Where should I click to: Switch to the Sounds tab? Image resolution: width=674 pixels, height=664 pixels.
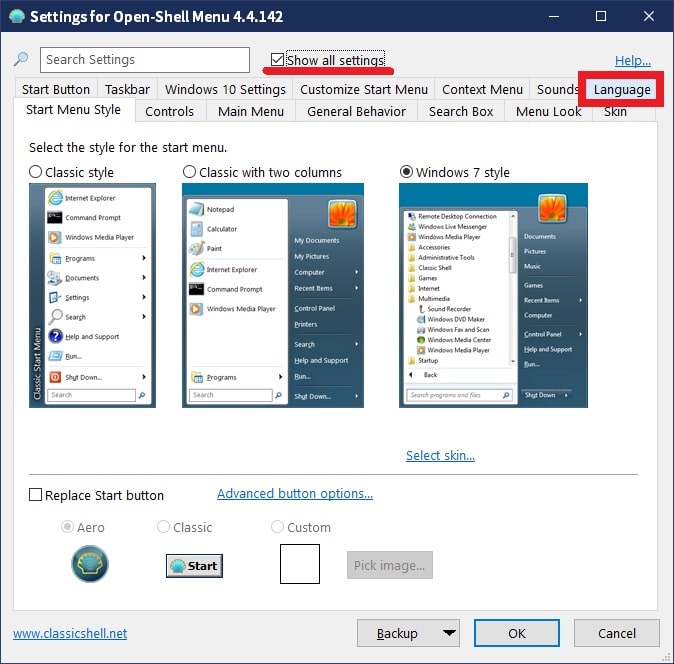557,89
